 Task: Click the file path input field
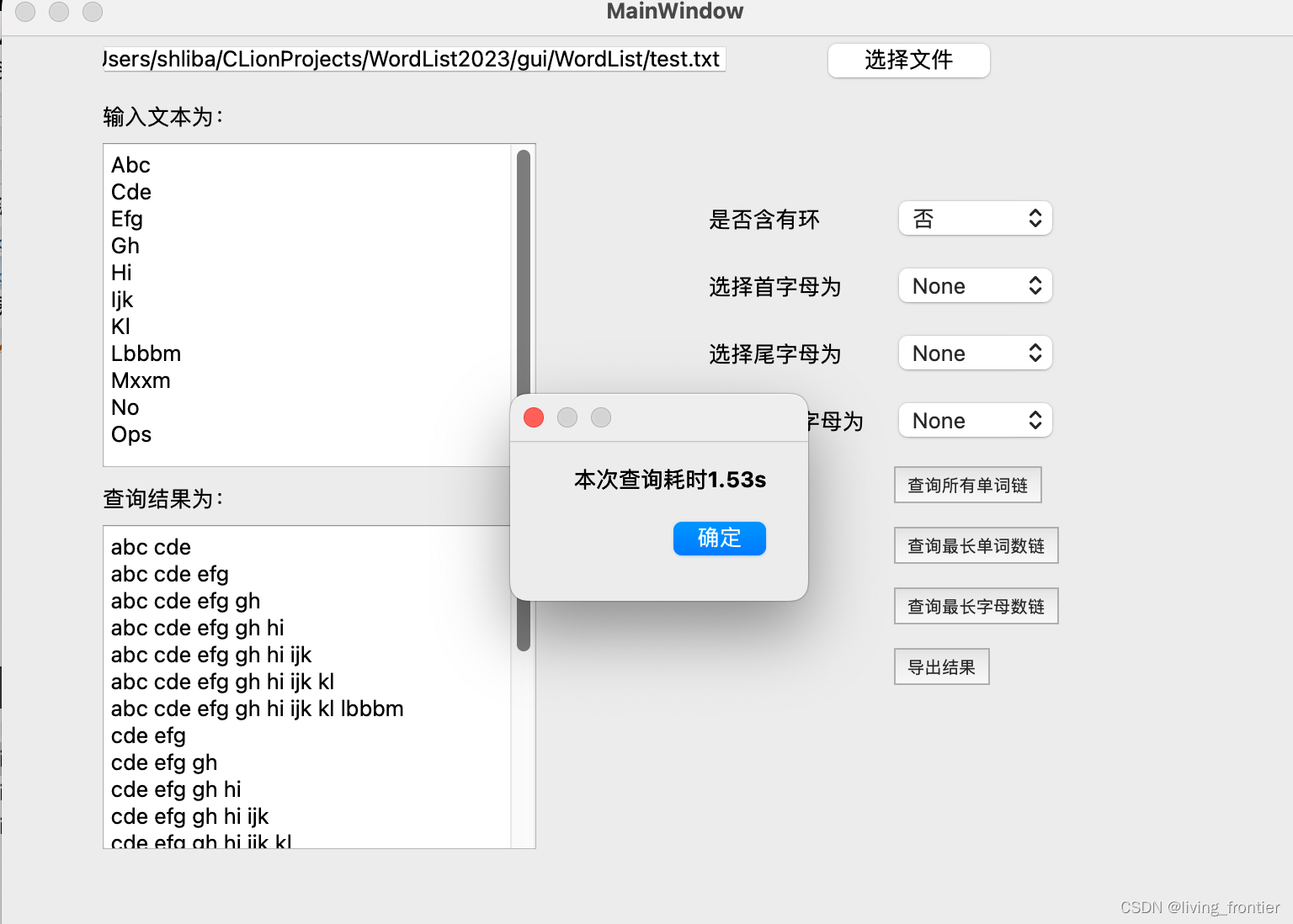click(x=414, y=60)
